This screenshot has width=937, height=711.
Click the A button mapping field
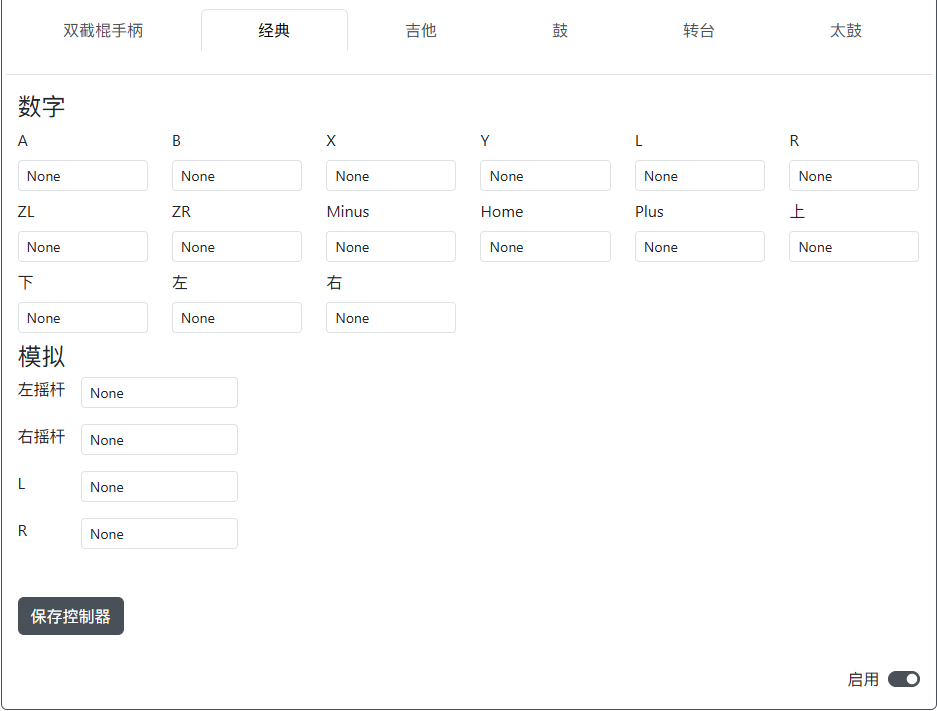tap(83, 175)
